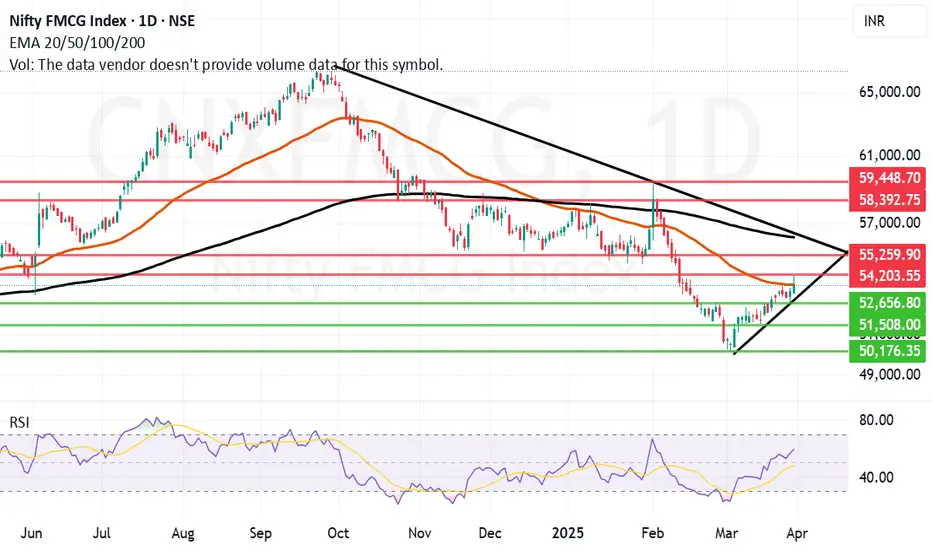
Task: Click the 58,392.75 resistance price label
Action: (x=888, y=200)
